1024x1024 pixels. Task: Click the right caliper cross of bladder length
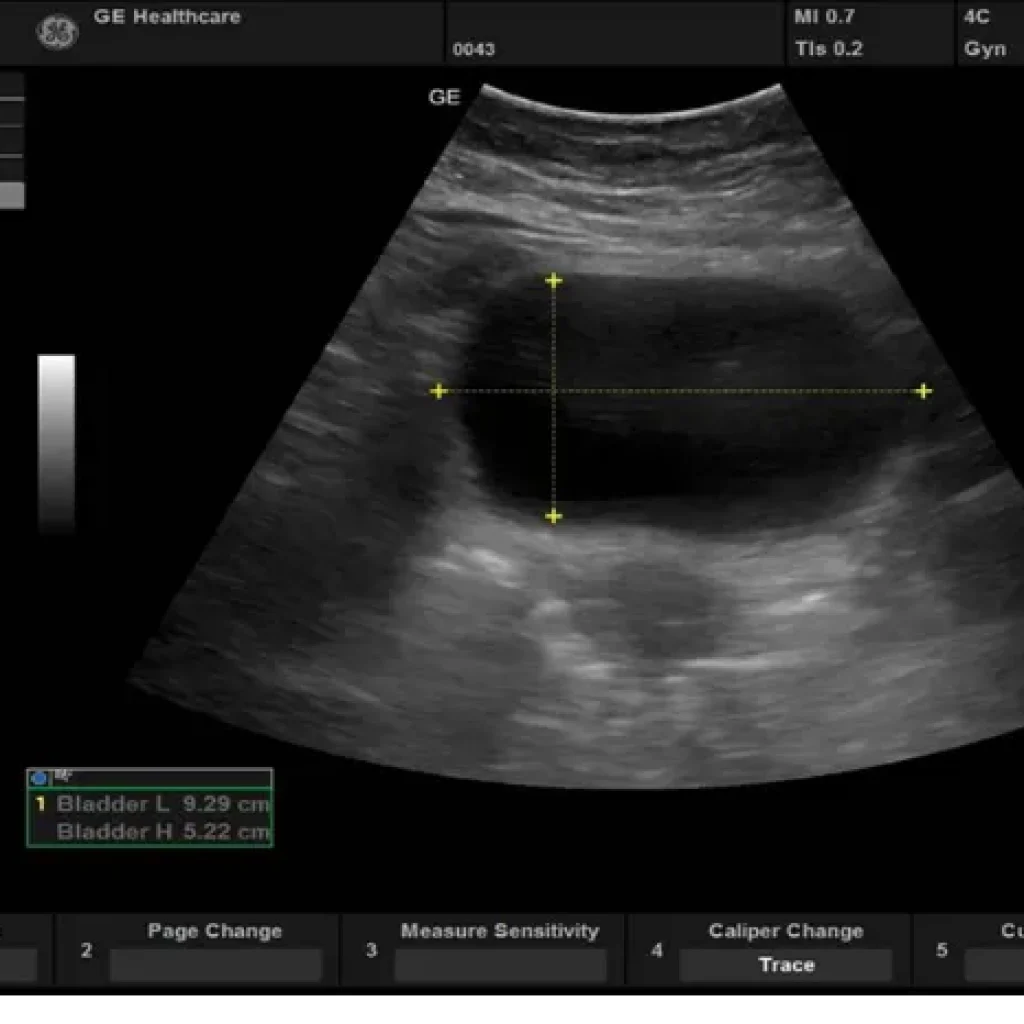(923, 391)
